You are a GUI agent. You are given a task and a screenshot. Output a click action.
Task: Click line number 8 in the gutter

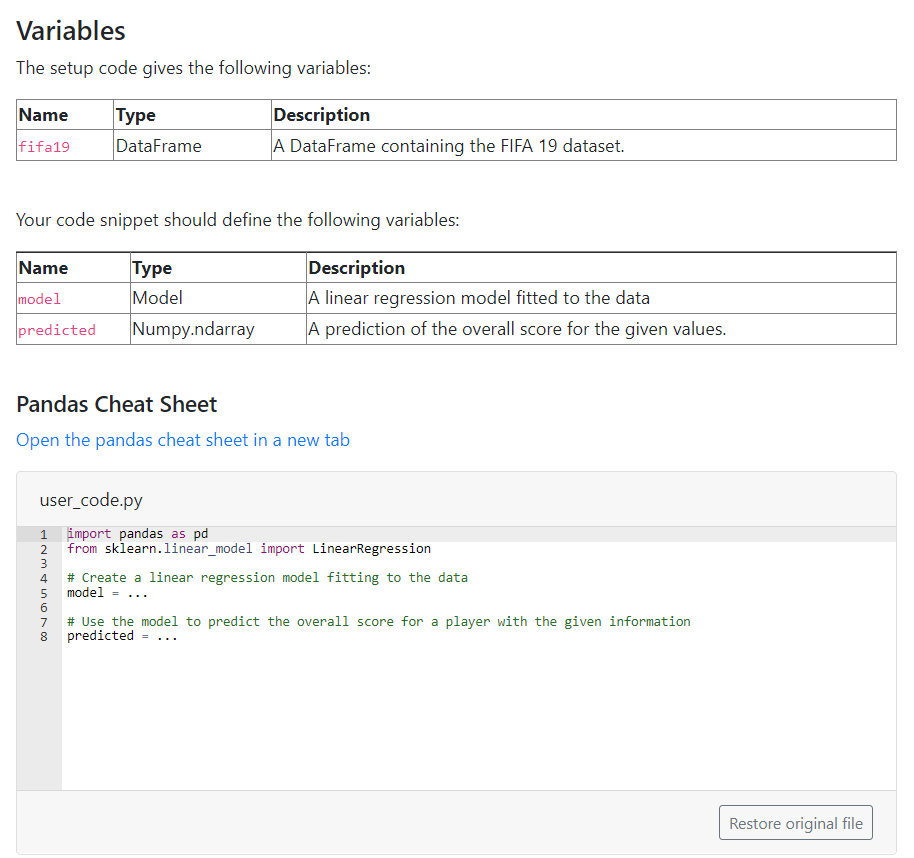(44, 637)
